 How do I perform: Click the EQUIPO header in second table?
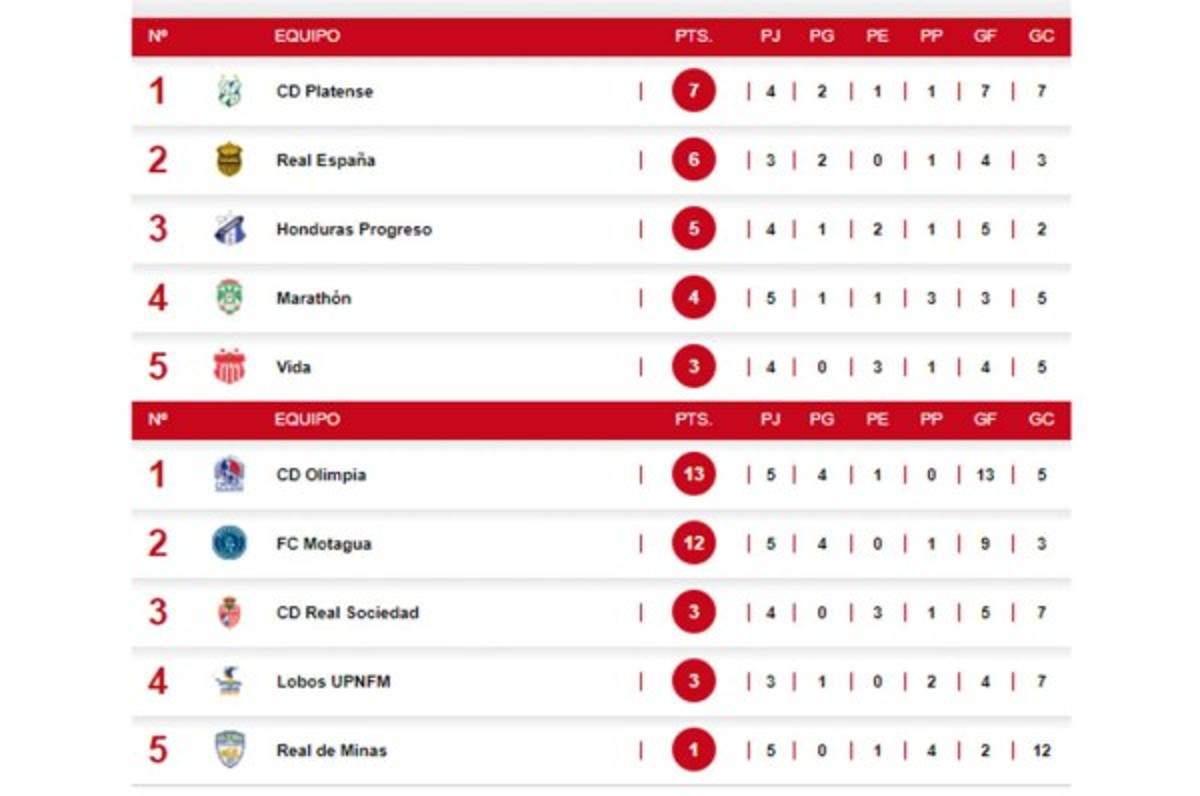(x=307, y=419)
